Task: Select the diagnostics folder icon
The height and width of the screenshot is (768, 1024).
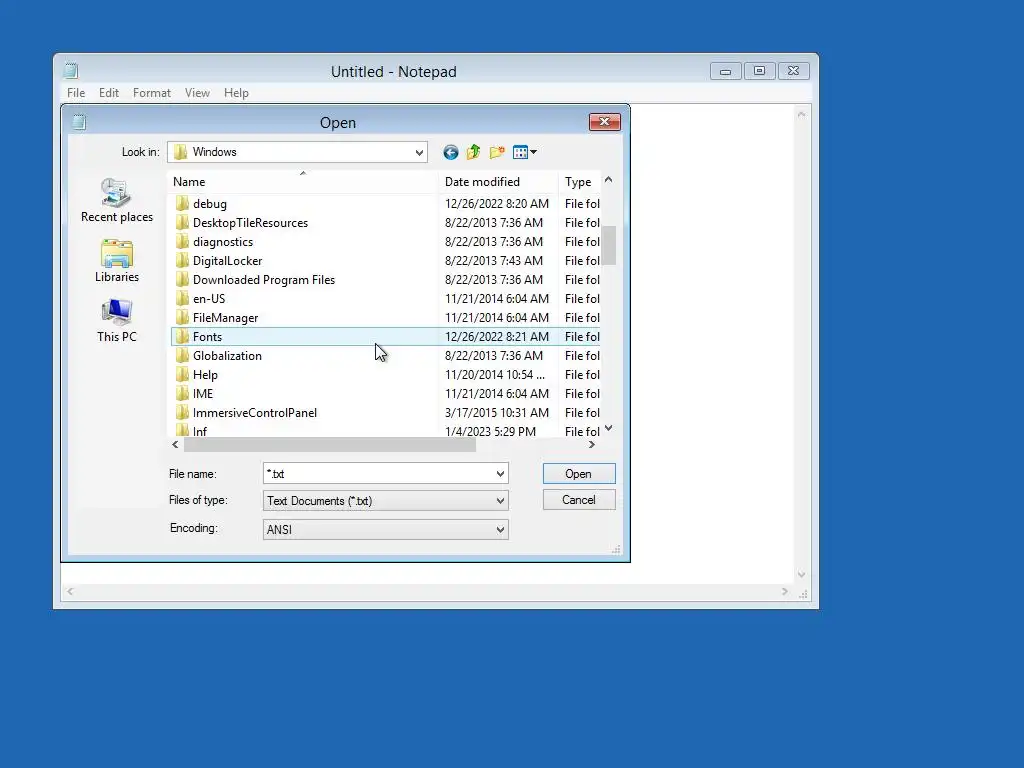Action: point(182,242)
